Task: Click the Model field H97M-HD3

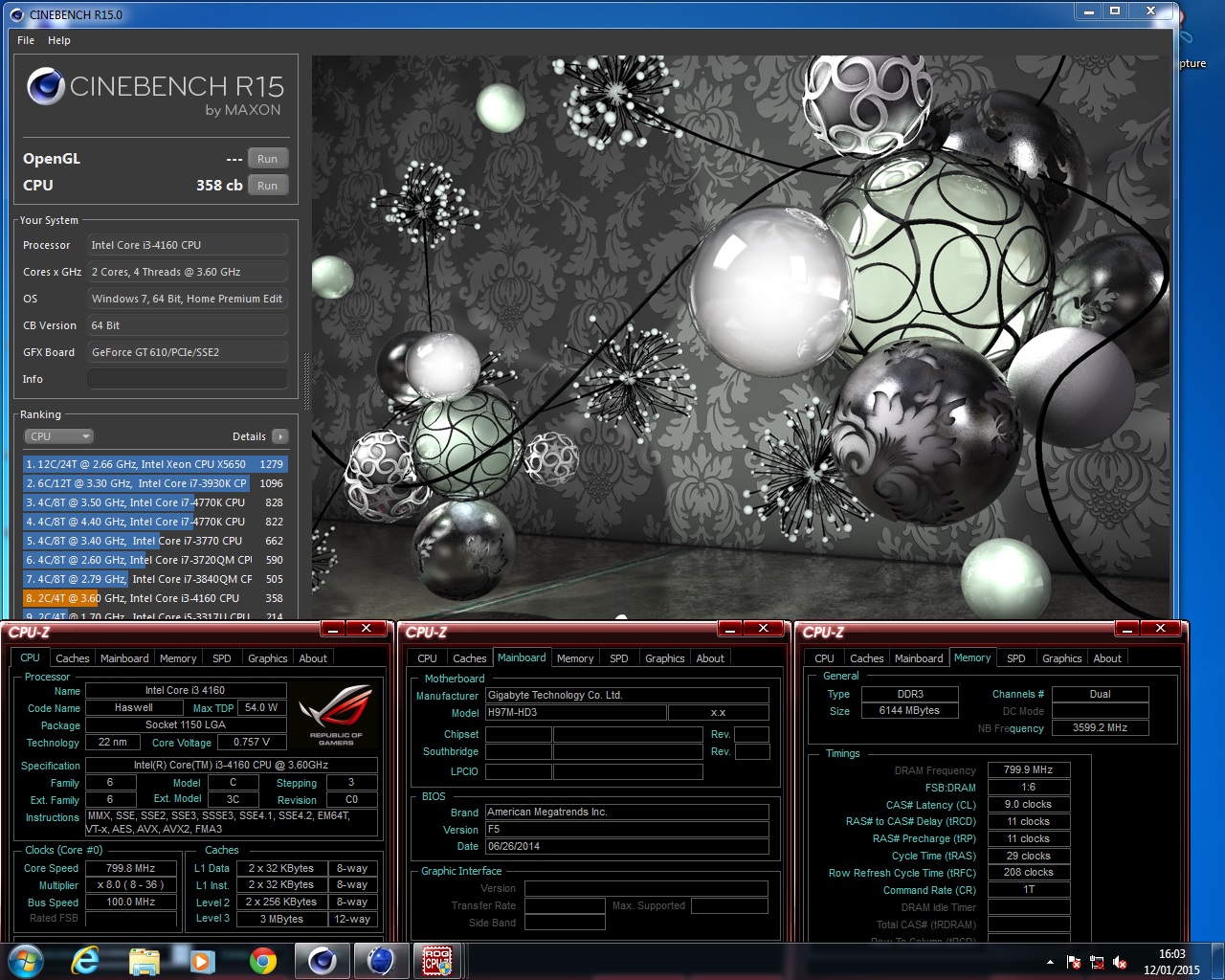Action: [x=575, y=713]
